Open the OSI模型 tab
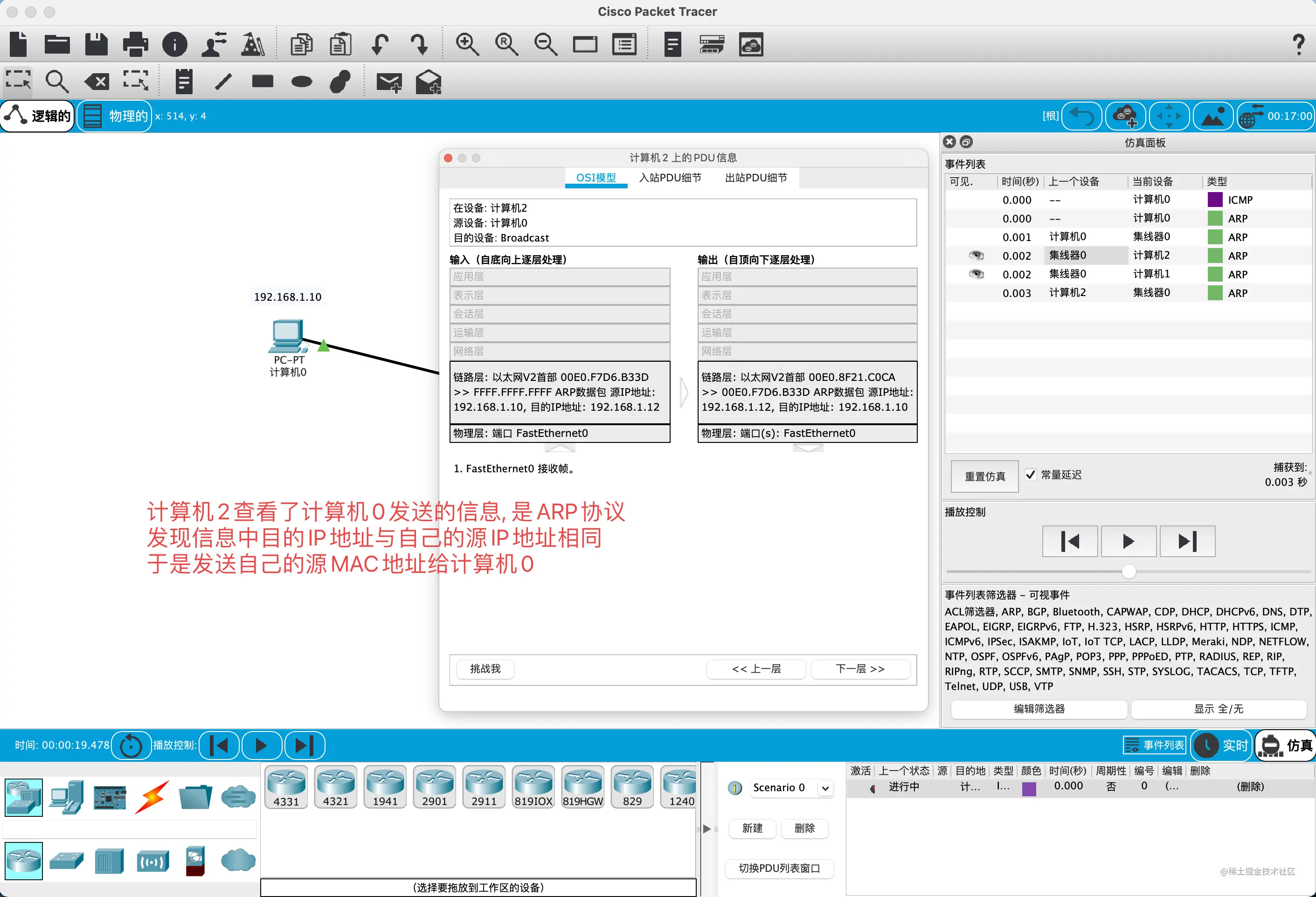1316x897 pixels. [596, 178]
